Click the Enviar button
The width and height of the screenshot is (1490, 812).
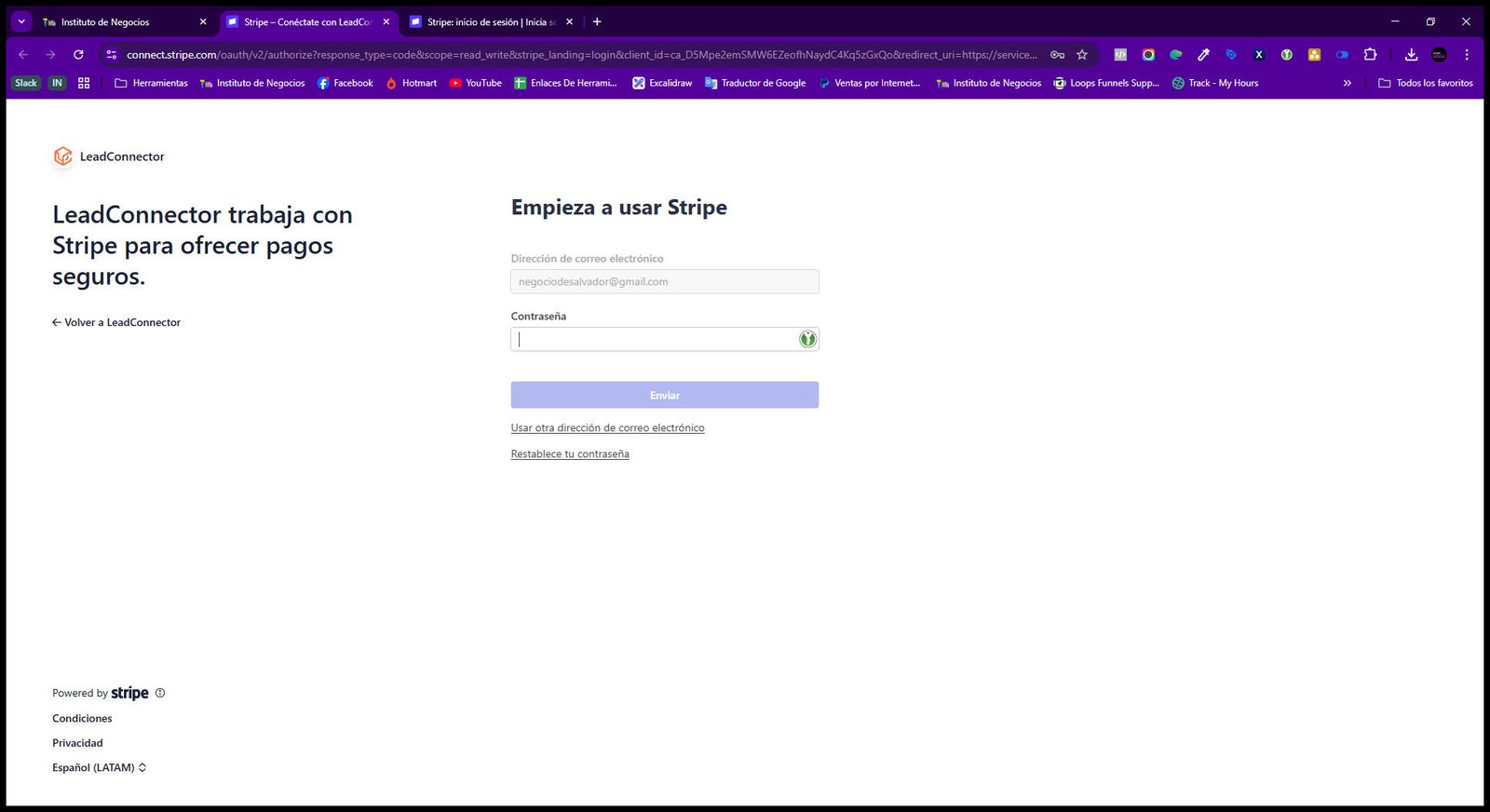click(665, 395)
